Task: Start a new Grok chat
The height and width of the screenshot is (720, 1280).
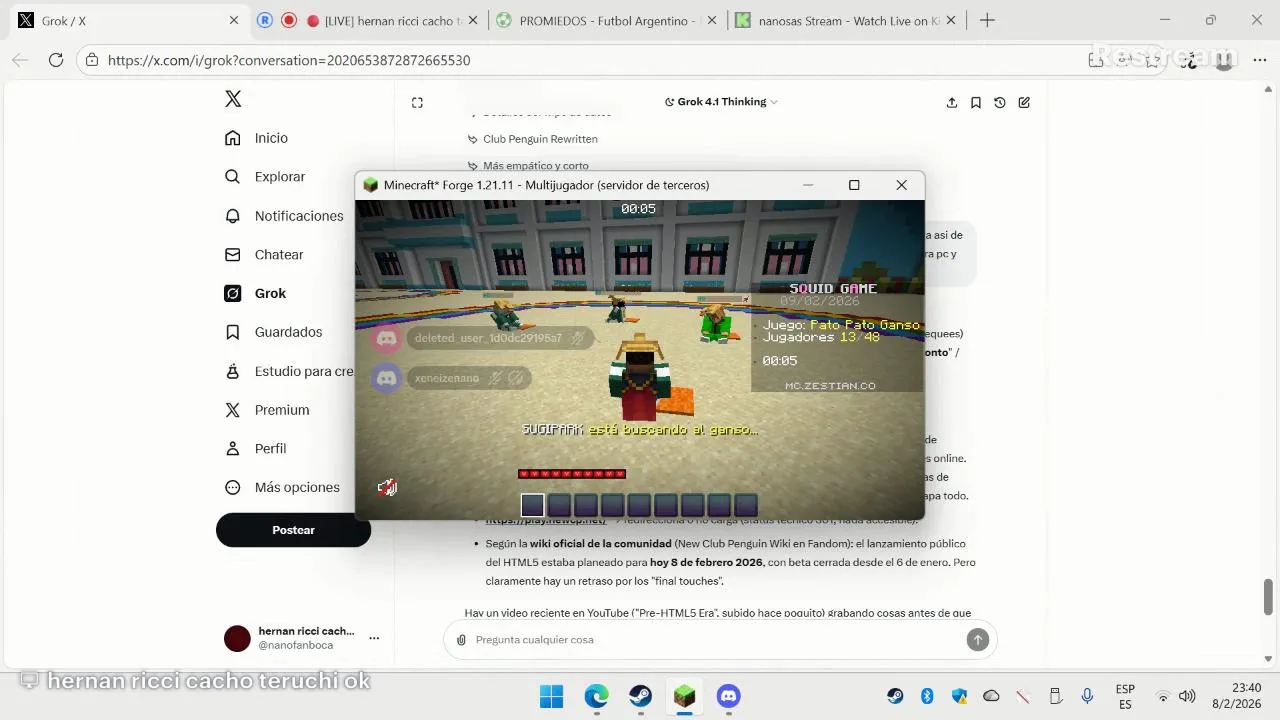Action: pos(1024,102)
